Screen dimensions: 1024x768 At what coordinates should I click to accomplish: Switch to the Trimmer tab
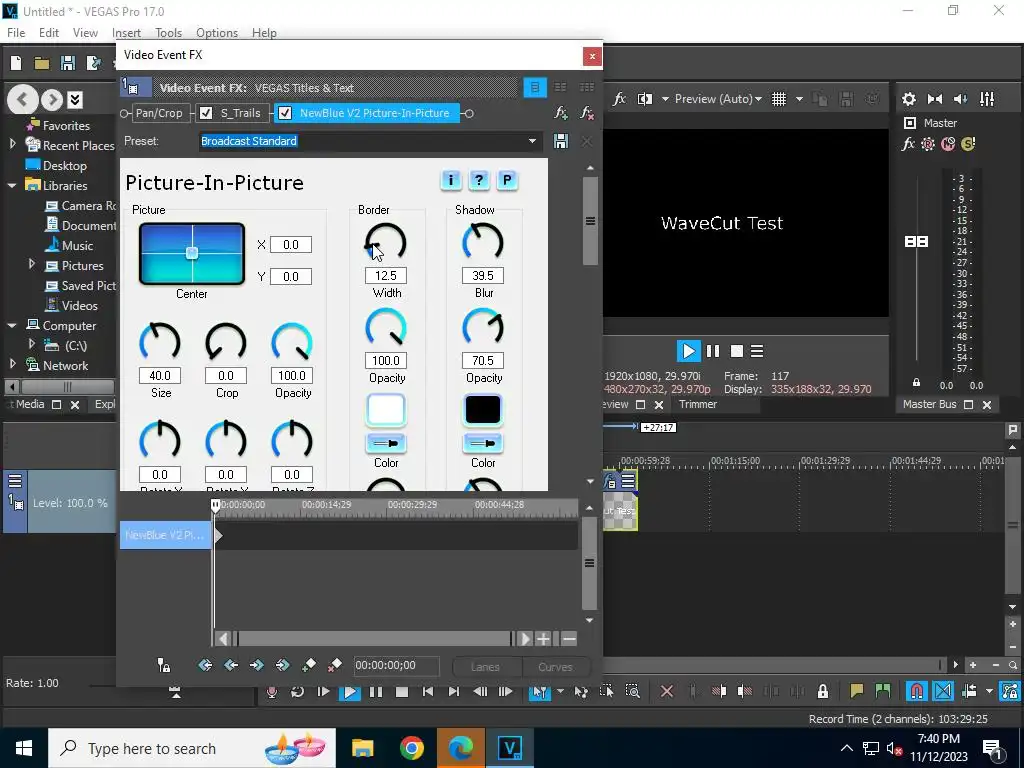point(697,404)
